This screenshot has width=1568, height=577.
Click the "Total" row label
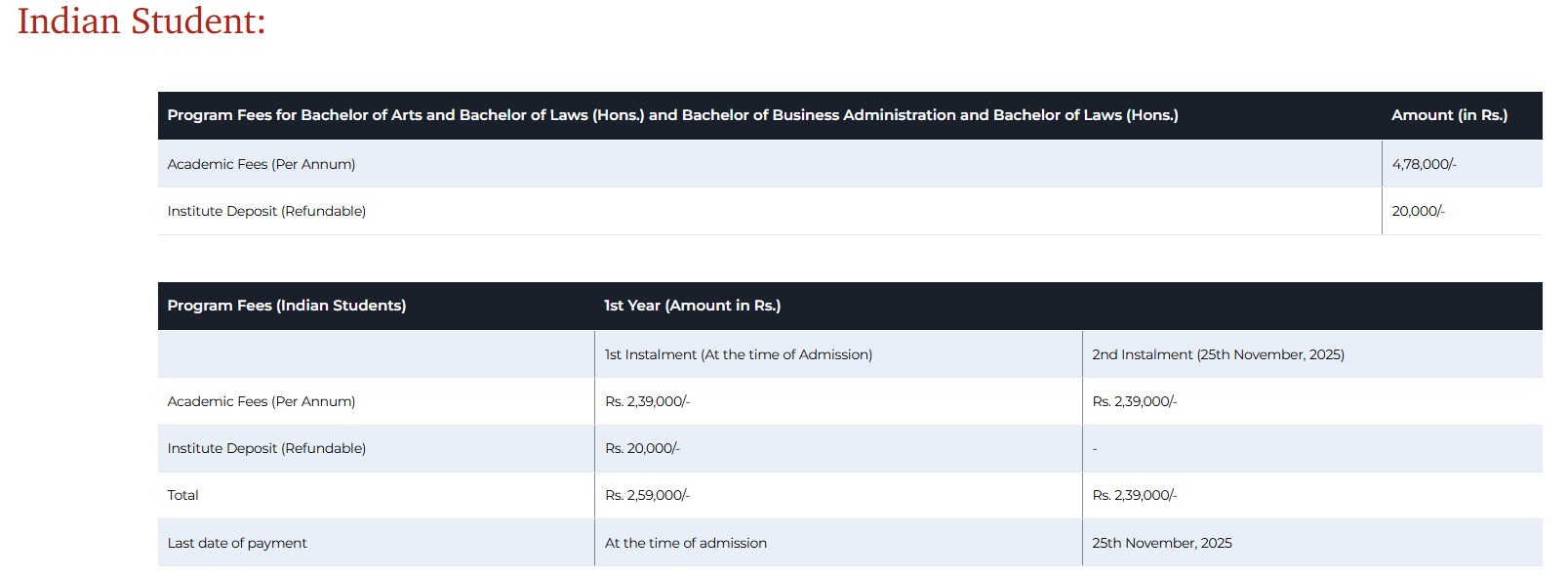click(182, 495)
